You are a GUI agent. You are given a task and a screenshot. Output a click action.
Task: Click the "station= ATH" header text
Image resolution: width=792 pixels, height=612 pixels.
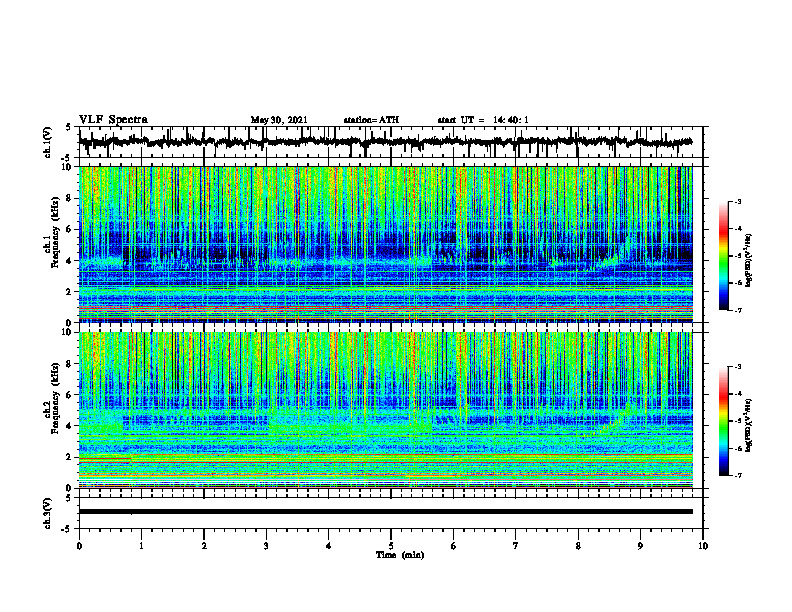click(x=371, y=120)
